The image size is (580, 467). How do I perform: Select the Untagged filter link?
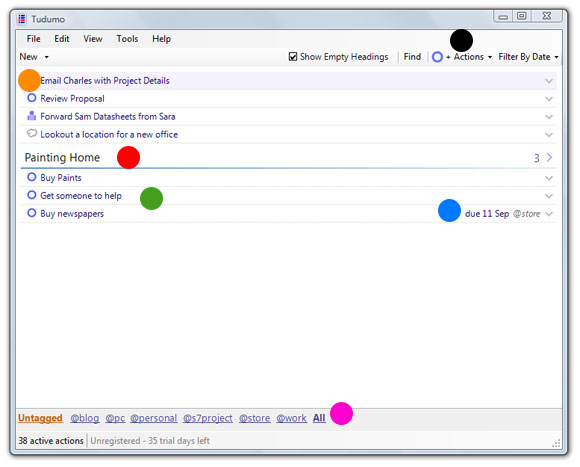tap(40, 418)
